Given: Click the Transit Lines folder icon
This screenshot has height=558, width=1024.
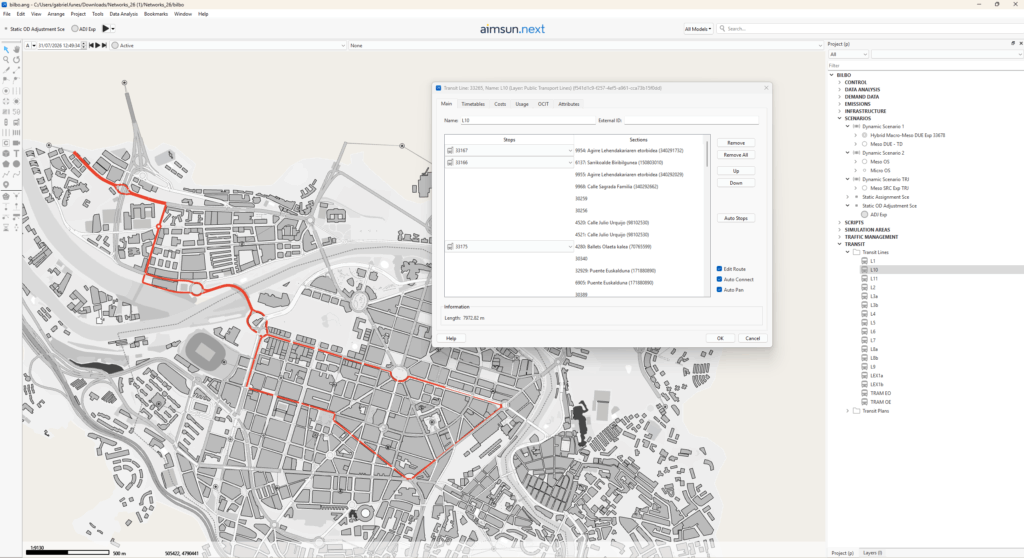Looking at the screenshot, I should 856,252.
